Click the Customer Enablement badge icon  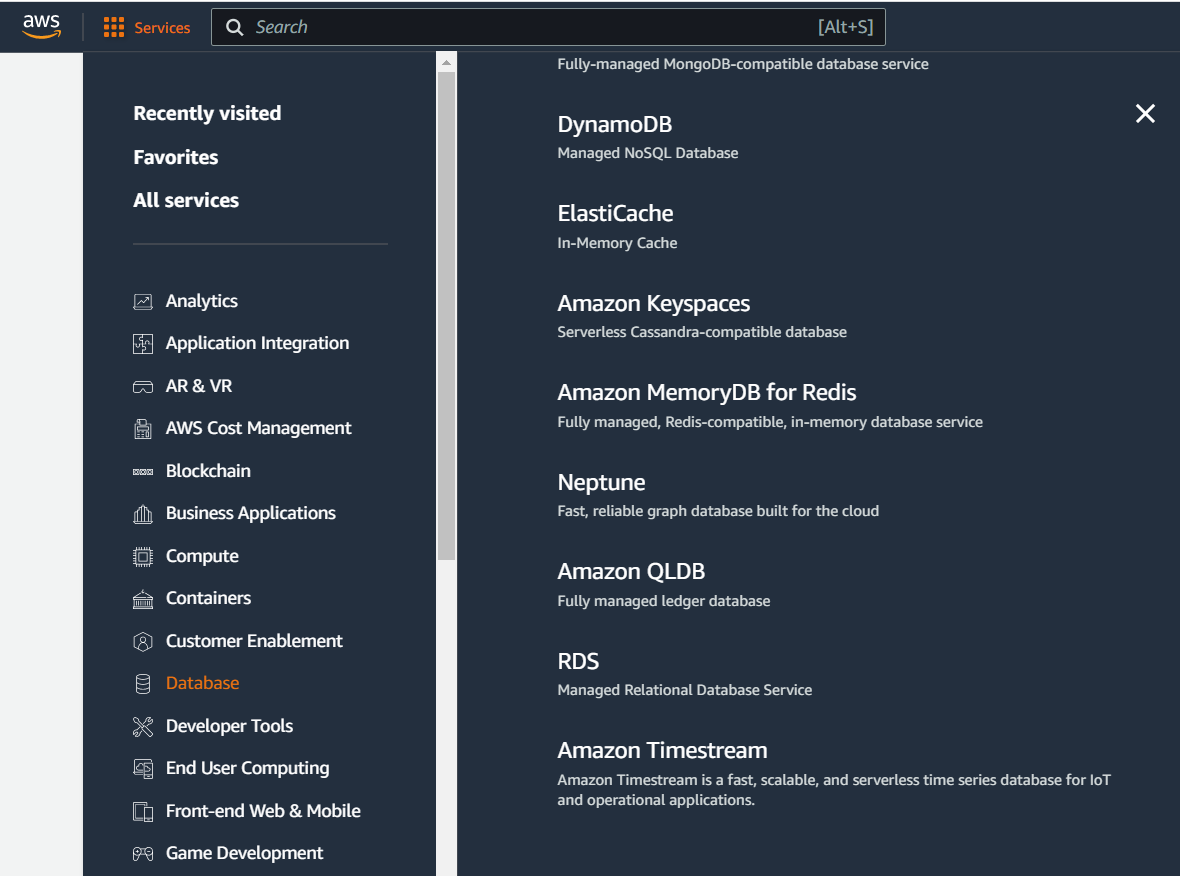click(x=143, y=642)
